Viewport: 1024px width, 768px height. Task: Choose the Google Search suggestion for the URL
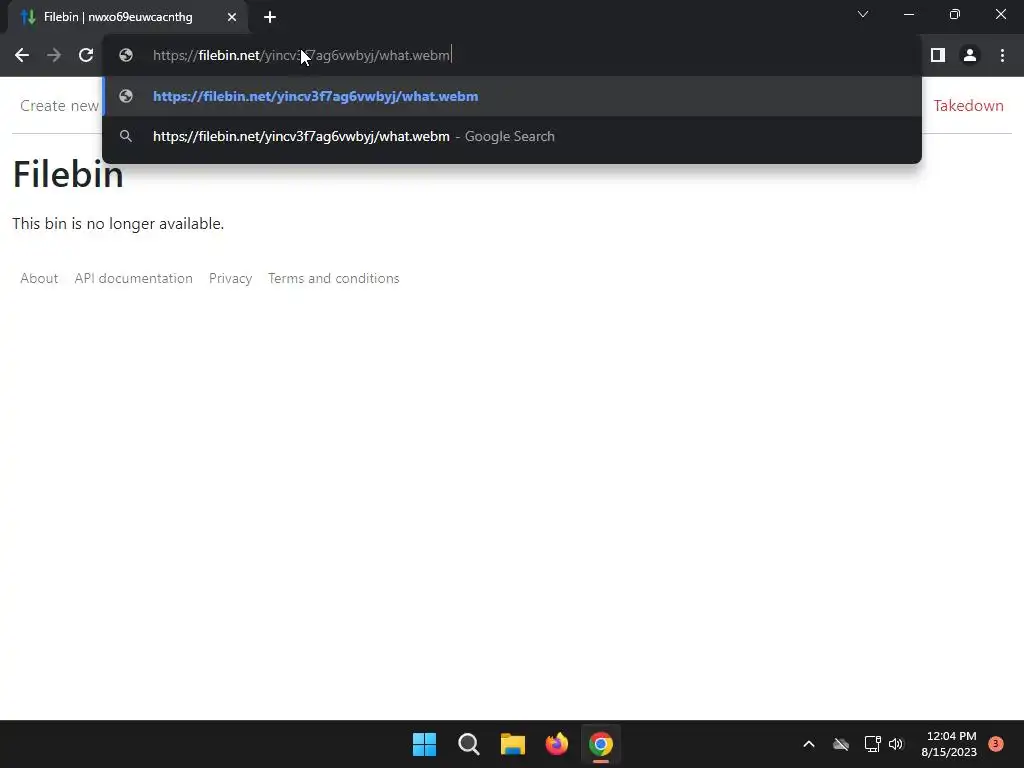(x=512, y=136)
